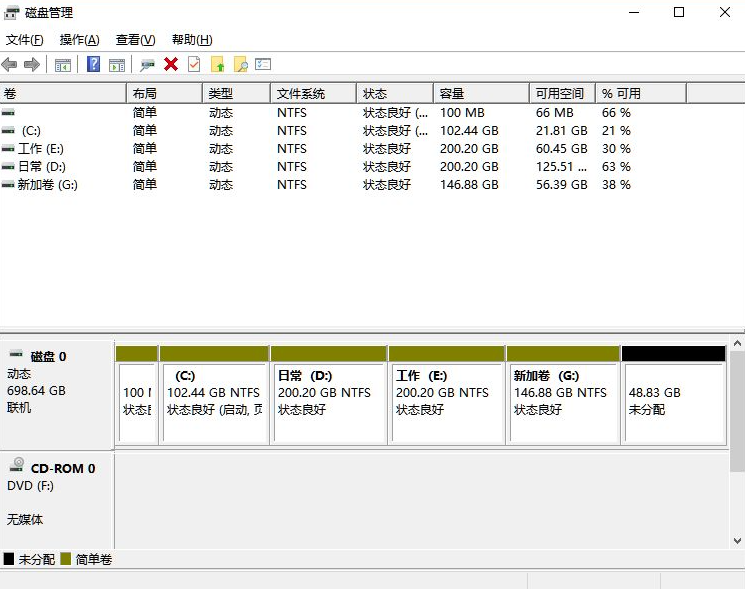Viewport: 745px width, 589px height.
Task: Open the 文件(F) menu
Action: pos(25,40)
